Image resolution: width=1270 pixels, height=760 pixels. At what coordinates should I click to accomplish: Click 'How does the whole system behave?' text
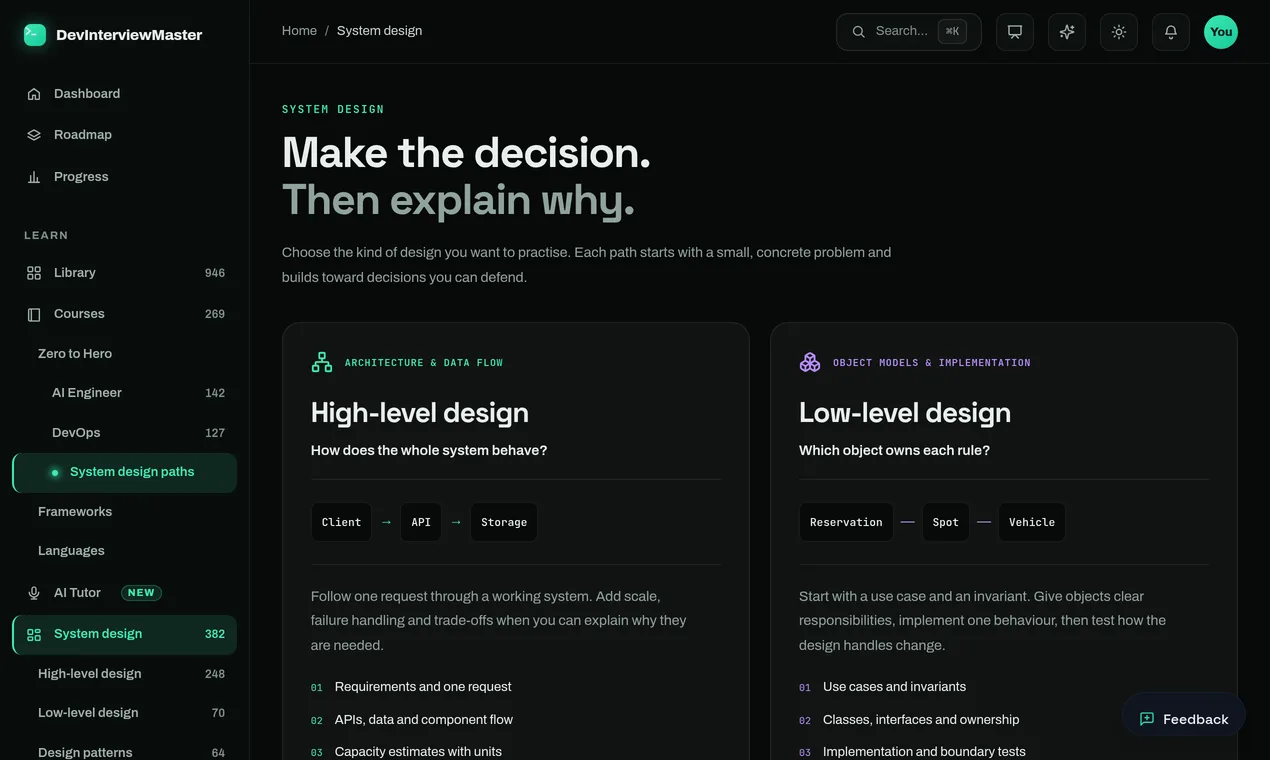pyautogui.click(x=429, y=451)
